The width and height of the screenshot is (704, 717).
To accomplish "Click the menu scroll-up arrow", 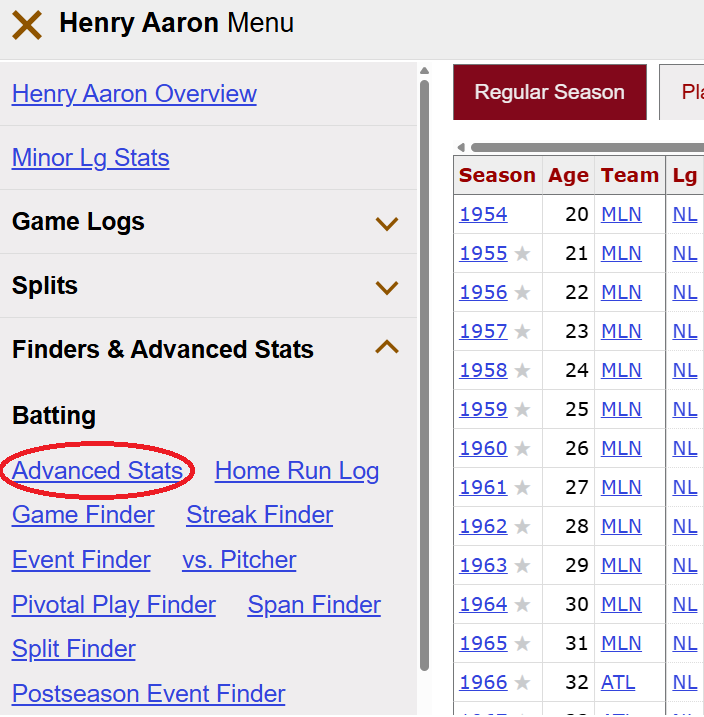I will [424, 71].
